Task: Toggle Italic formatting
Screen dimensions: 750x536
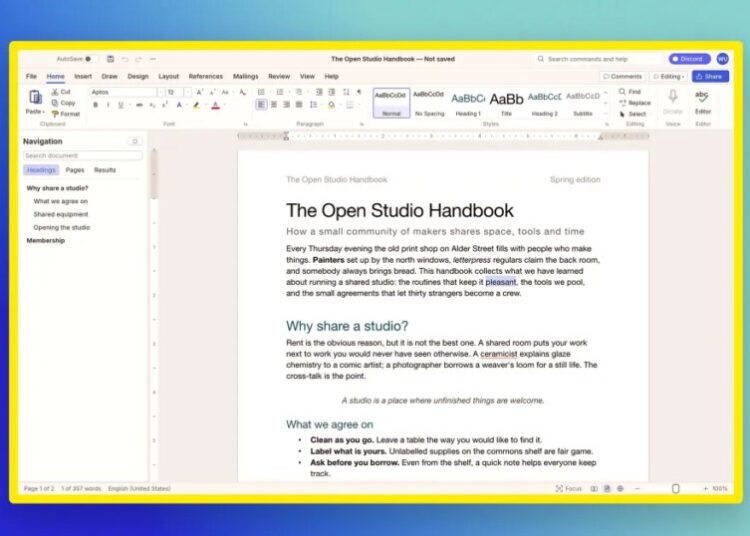Action: pyautogui.click(x=108, y=105)
